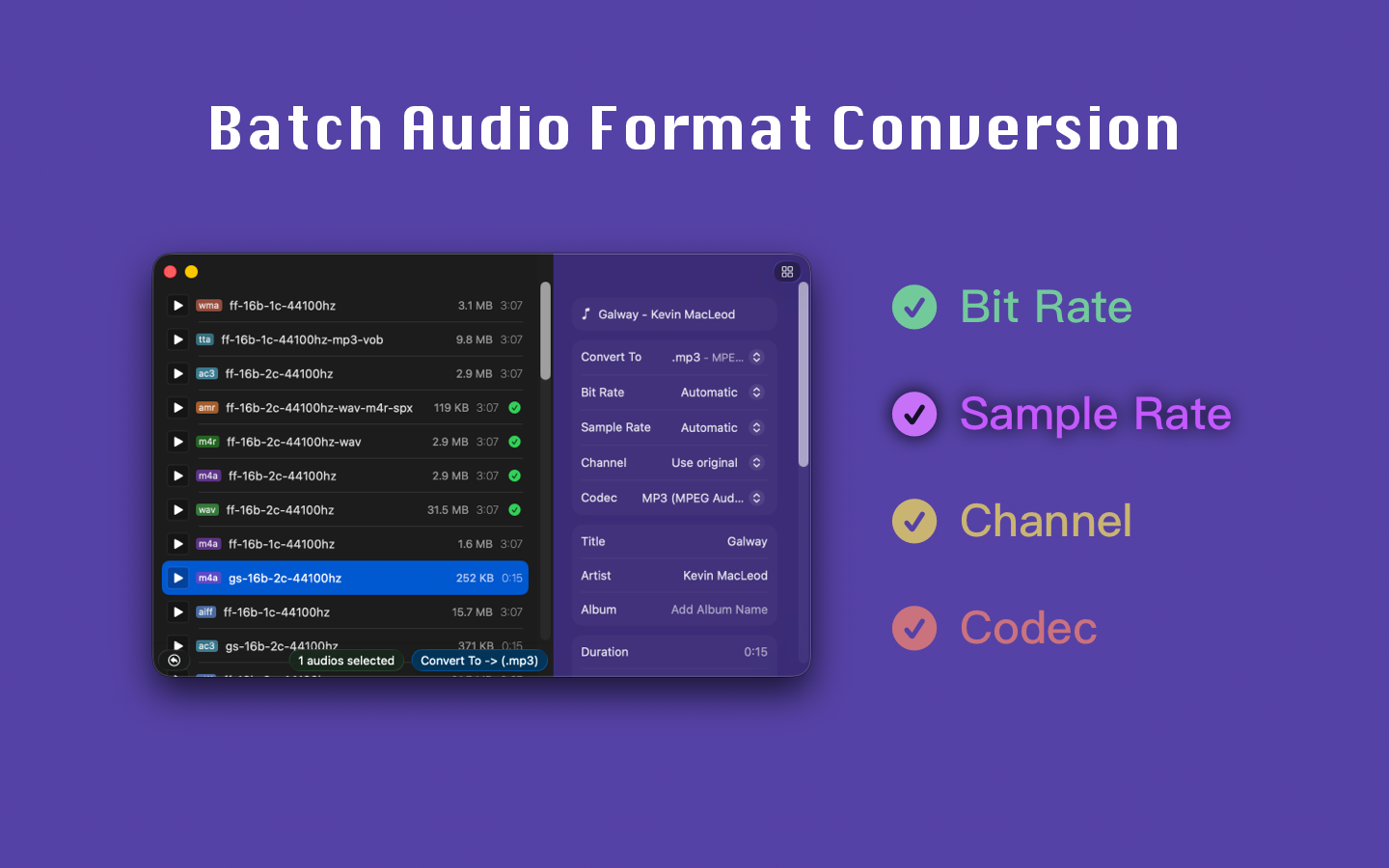Open the Channel Use original dropdown
The height and width of the screenshot is (868, 1389).
(x=717, y=463)
